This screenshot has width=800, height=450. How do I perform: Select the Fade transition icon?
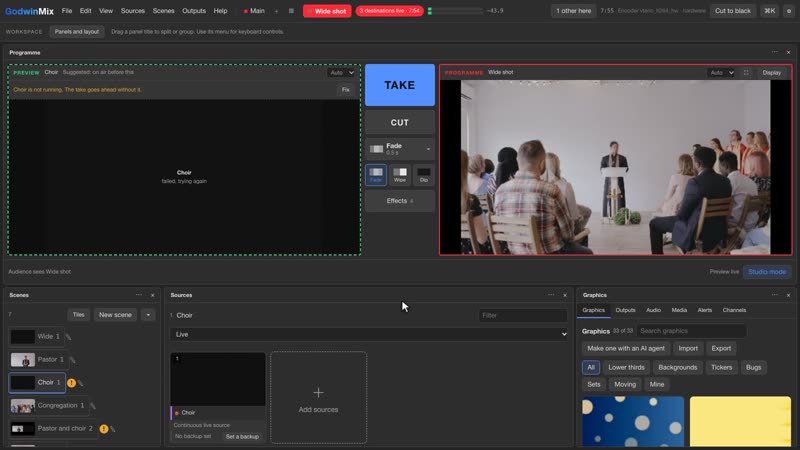[x=376, y=175]
